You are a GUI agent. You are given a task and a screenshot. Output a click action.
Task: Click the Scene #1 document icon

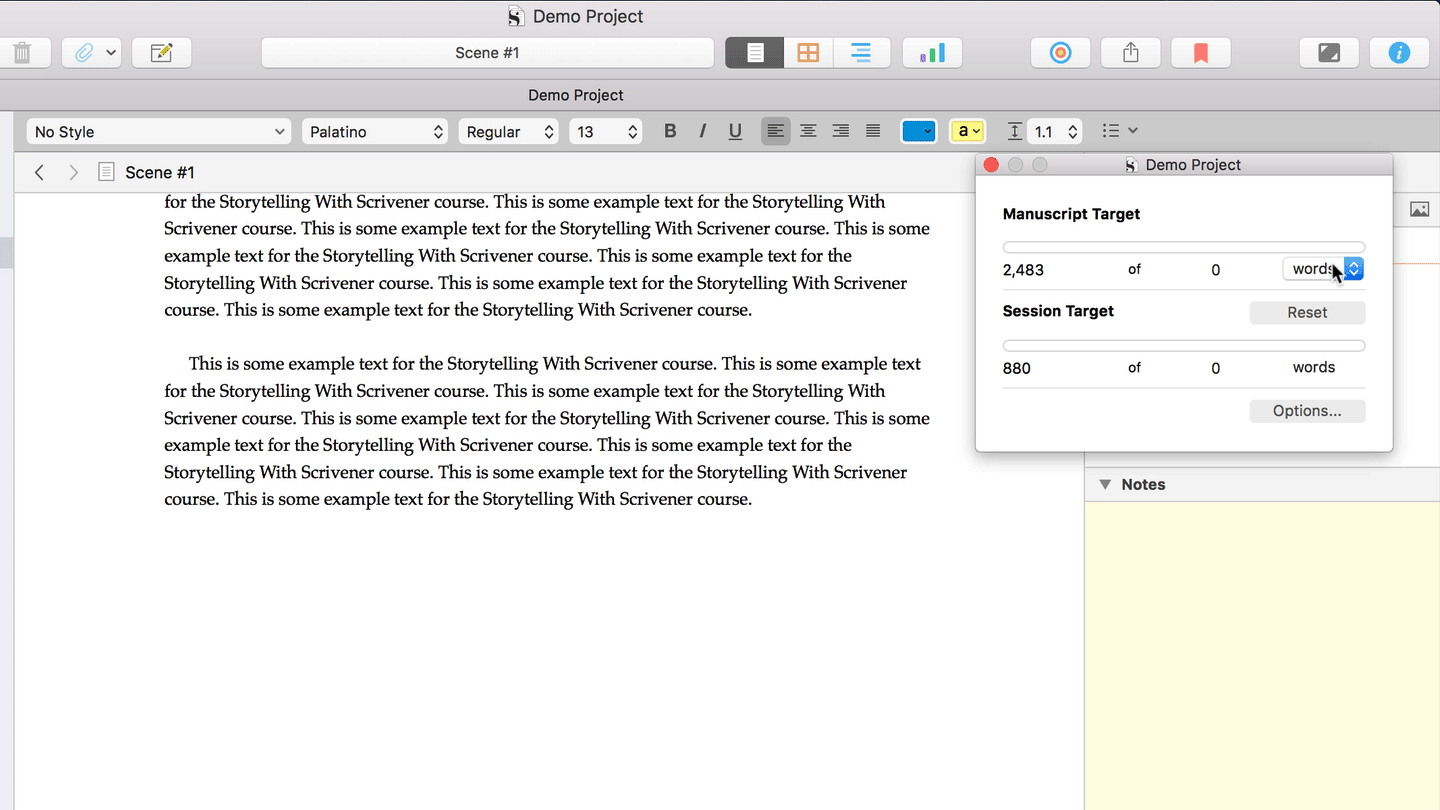(x=106, y=172)
